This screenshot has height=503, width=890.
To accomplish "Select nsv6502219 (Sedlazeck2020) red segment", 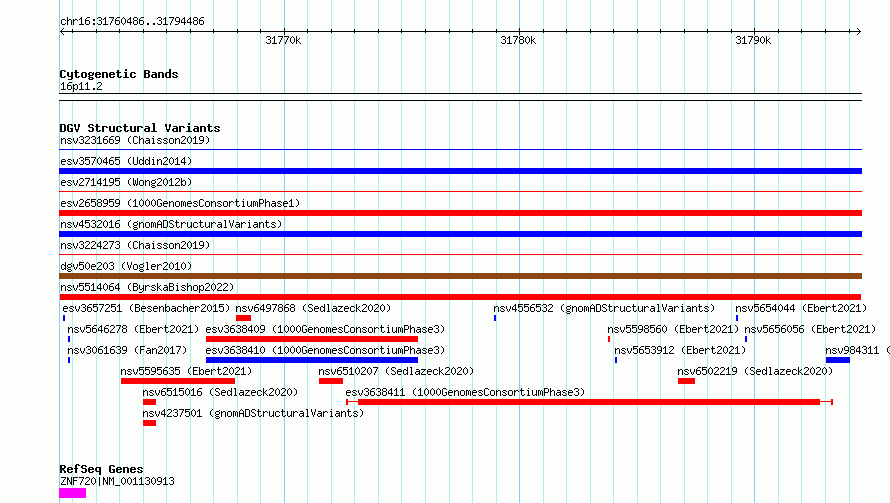I will 686,381.
